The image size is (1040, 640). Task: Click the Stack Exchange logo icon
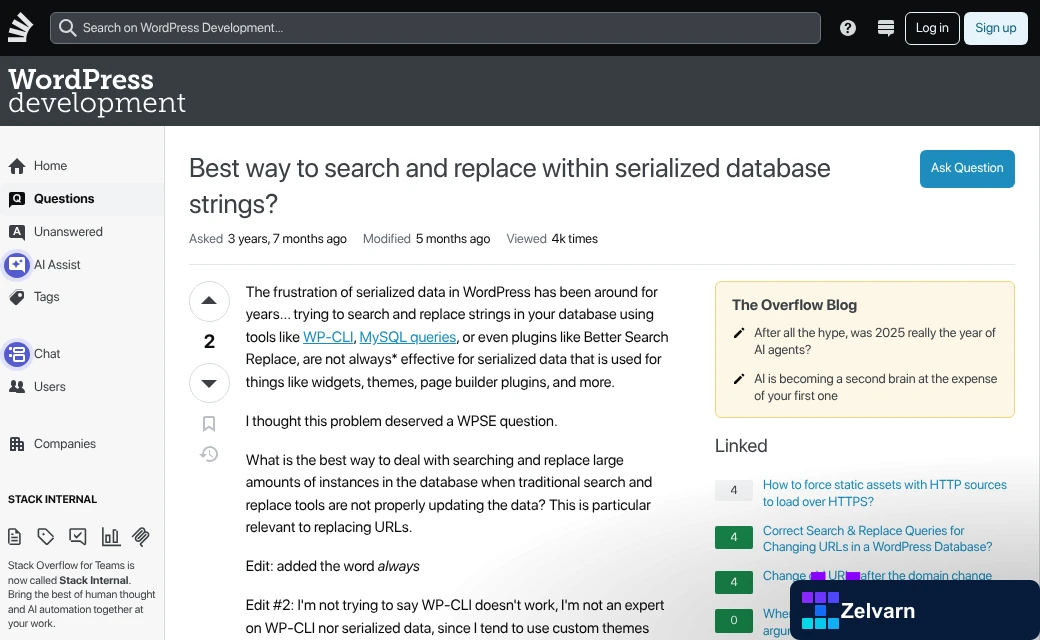point(21,28)
